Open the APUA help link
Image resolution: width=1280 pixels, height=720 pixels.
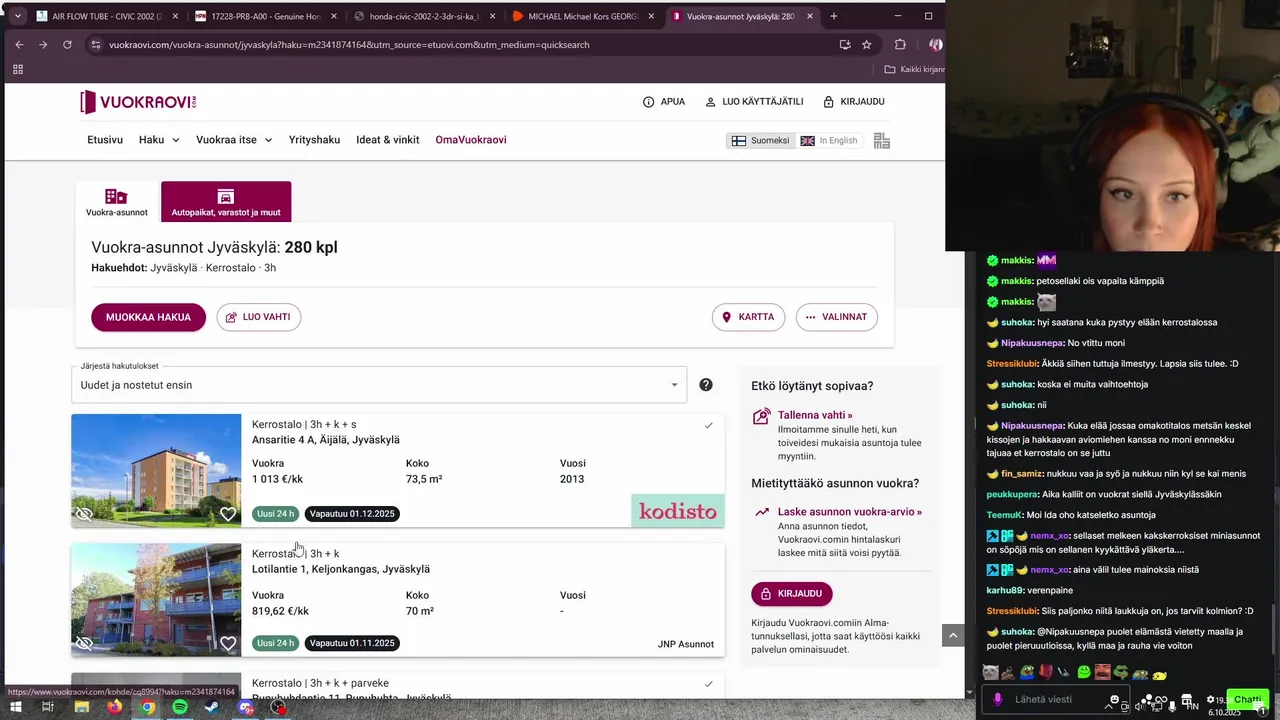[664, 102]
